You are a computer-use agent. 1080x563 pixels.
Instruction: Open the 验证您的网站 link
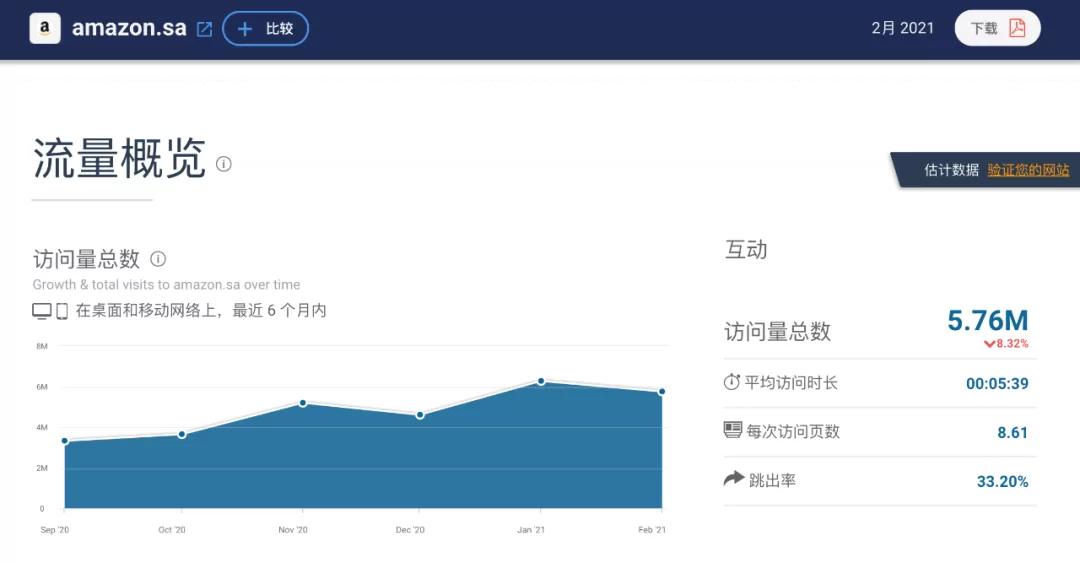click(x=1028, y=170)
